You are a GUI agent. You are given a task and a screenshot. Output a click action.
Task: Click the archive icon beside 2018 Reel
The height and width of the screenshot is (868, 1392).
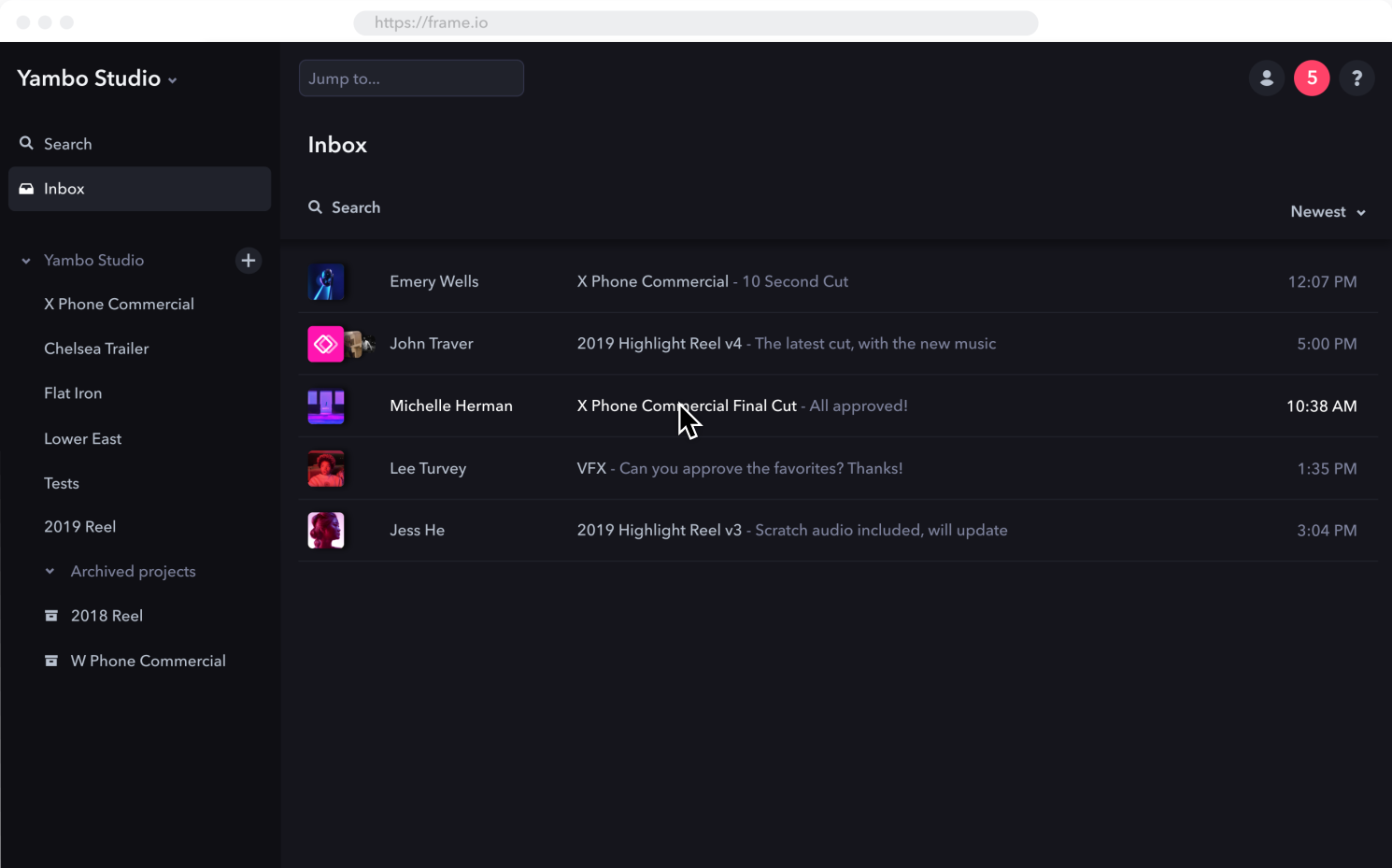coord(51,616)
